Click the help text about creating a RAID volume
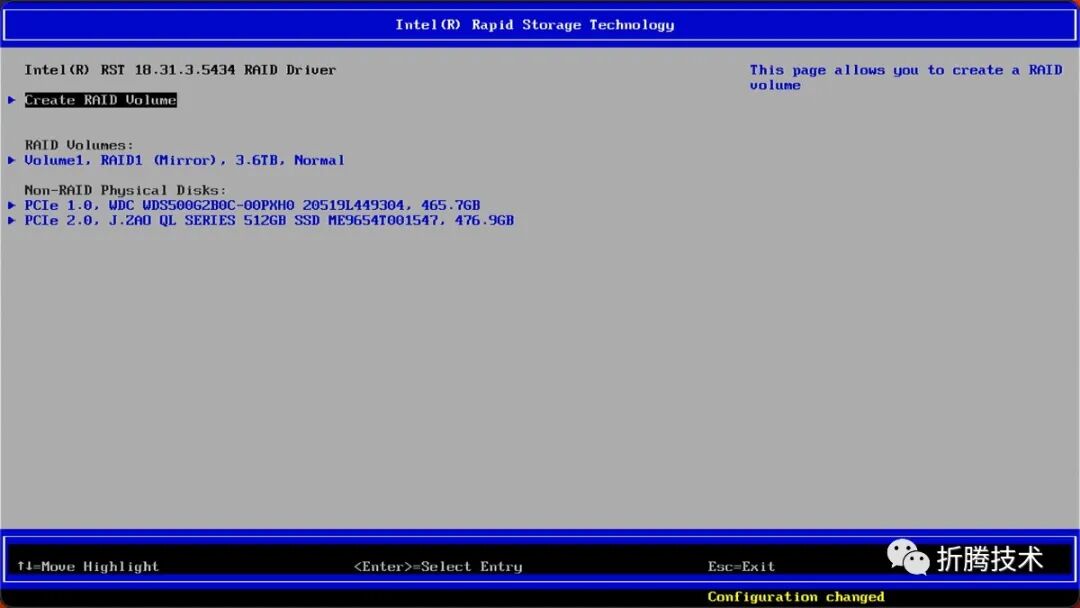Viewport: 1080px width, 608px height. (906, 77)
